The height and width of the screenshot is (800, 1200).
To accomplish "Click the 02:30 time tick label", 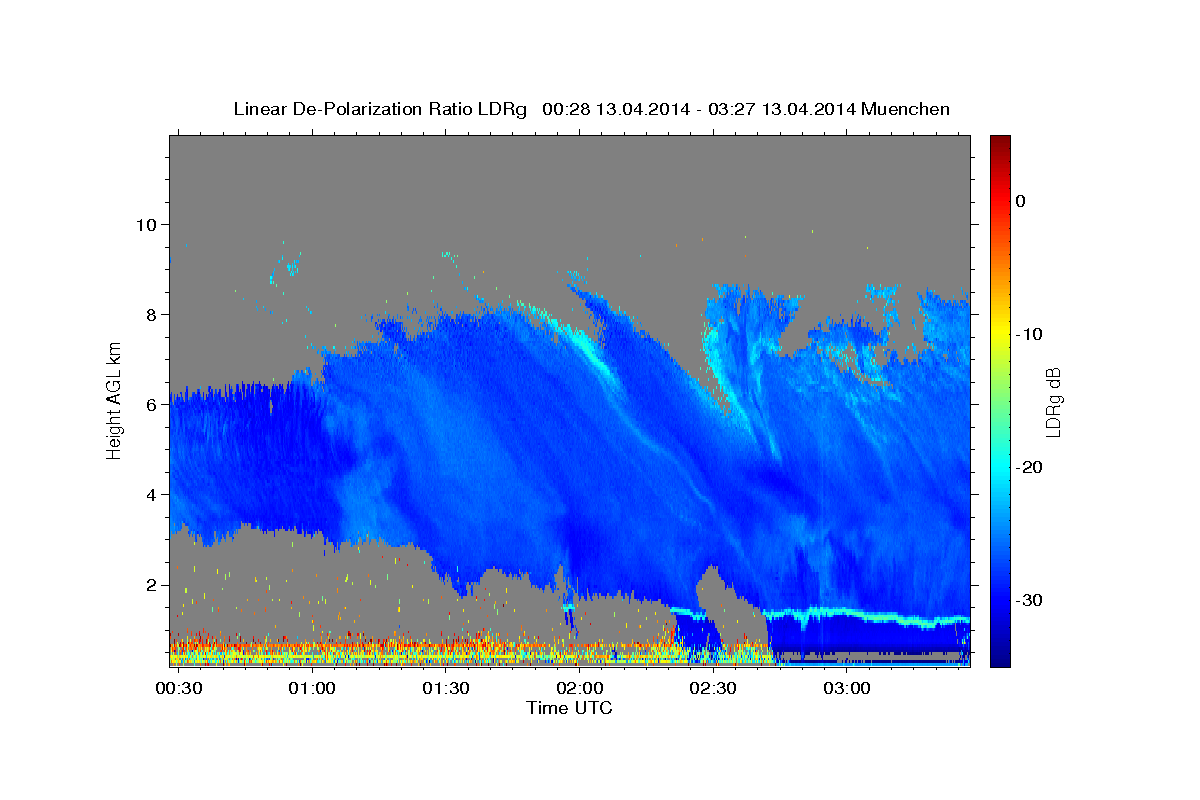I will [x=713, y=689].
